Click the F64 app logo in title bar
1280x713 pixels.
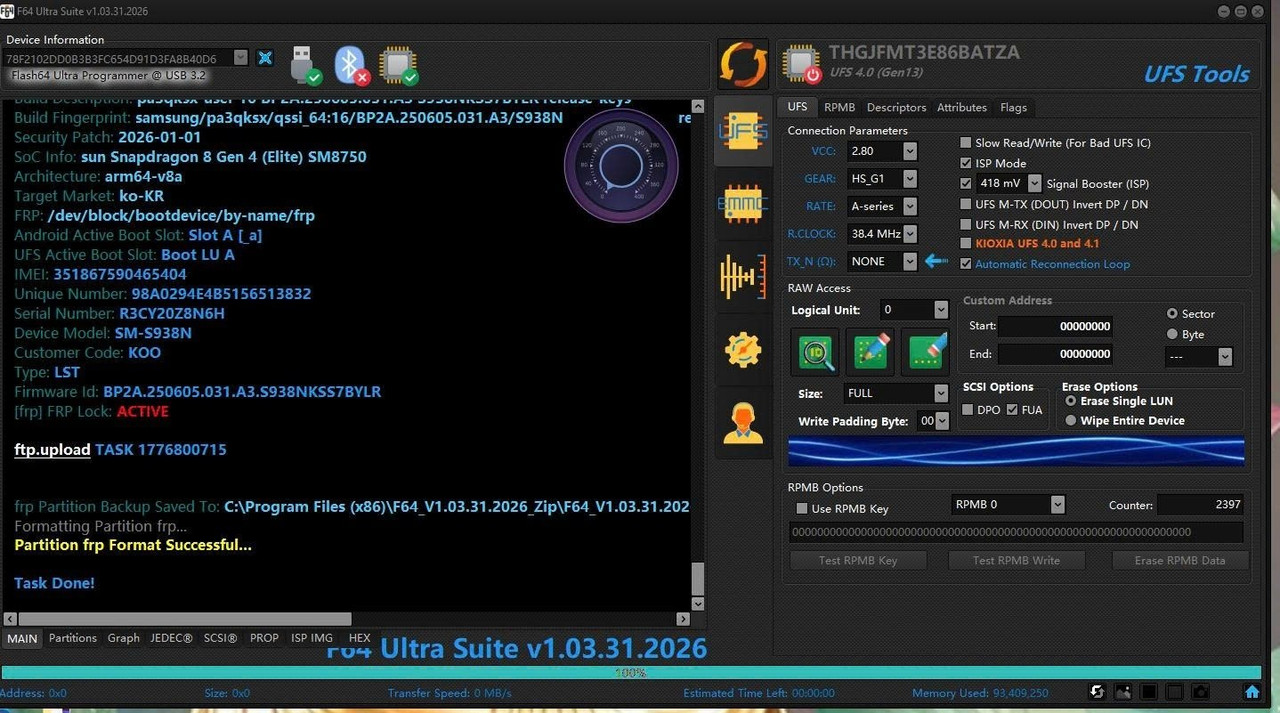[7, 11]
